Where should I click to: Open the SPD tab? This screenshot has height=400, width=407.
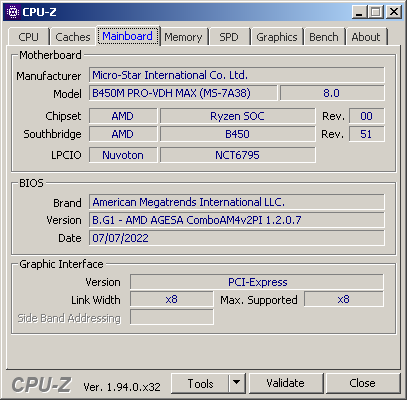(x=229, y=37)
